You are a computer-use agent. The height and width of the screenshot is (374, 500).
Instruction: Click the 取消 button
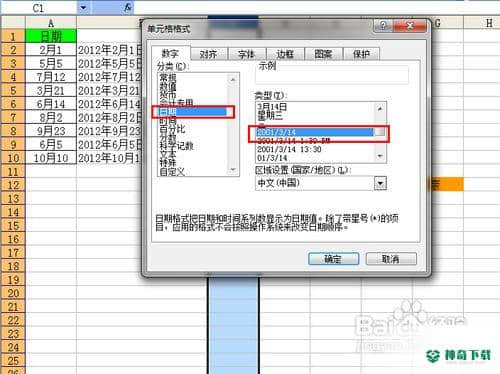(x=391, y=259)
